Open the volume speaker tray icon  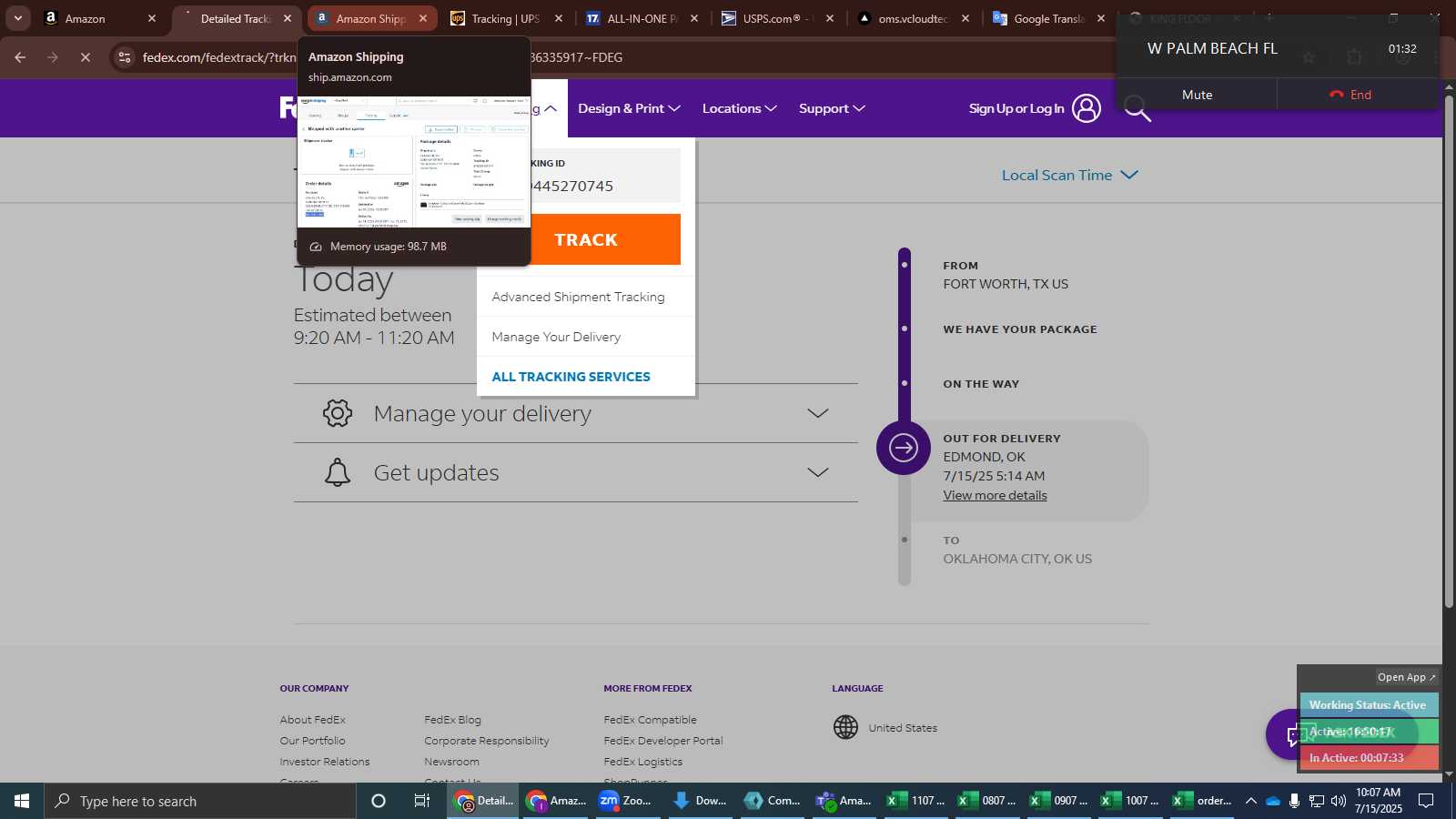[1338, 801]
